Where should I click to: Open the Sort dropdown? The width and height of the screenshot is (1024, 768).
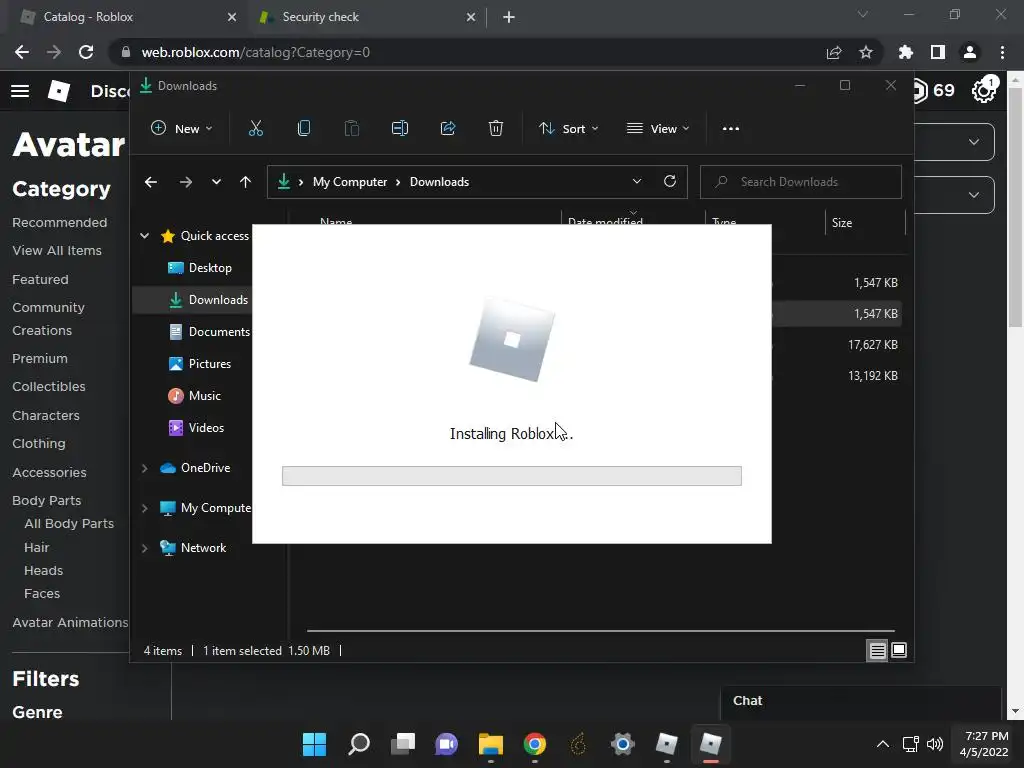coord(568,129)
